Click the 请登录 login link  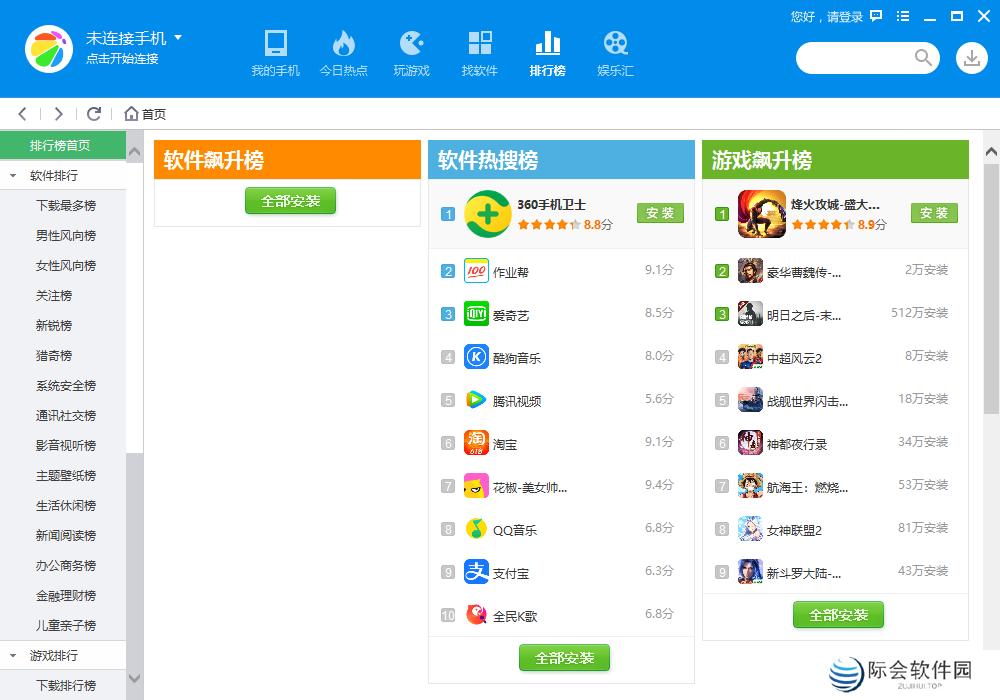coord(841,16)
